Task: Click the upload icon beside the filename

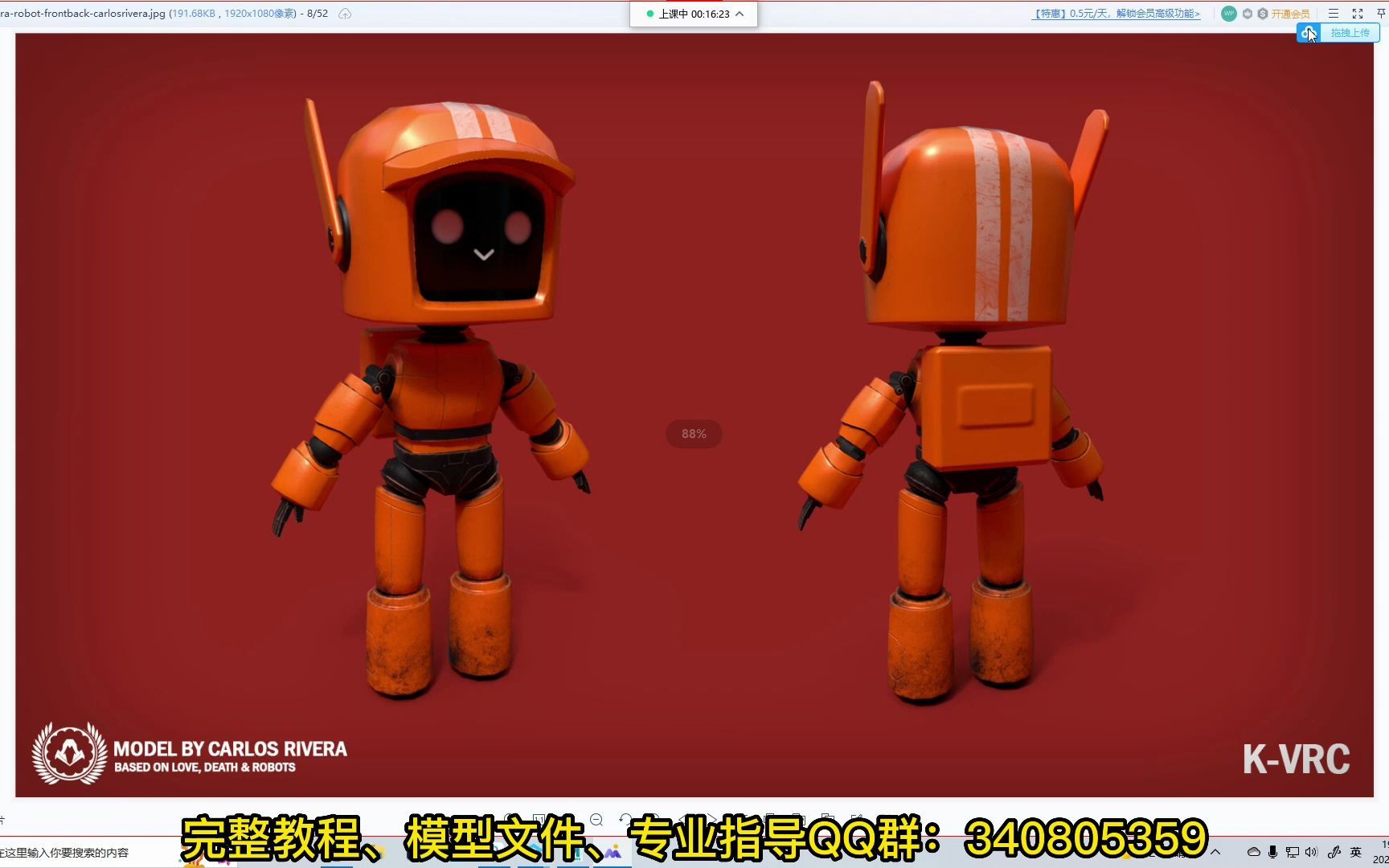Action: (344, 13)
